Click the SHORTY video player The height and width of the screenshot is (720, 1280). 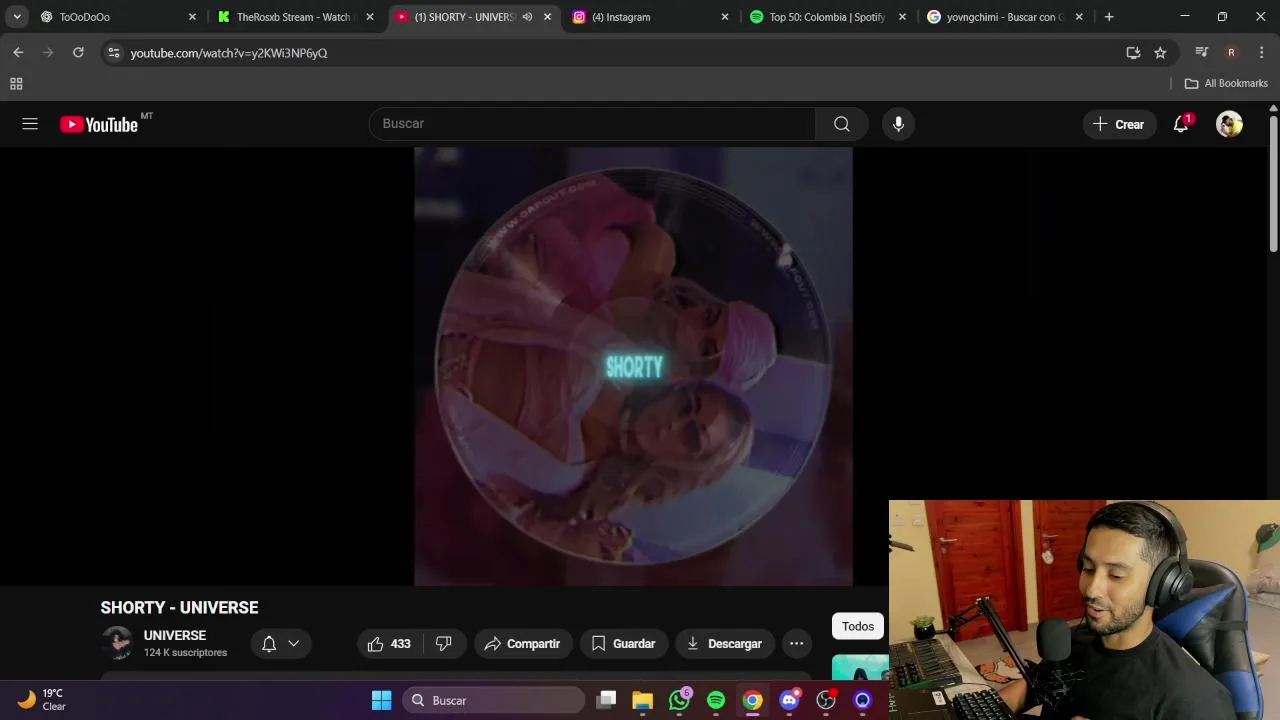point(633,366)
